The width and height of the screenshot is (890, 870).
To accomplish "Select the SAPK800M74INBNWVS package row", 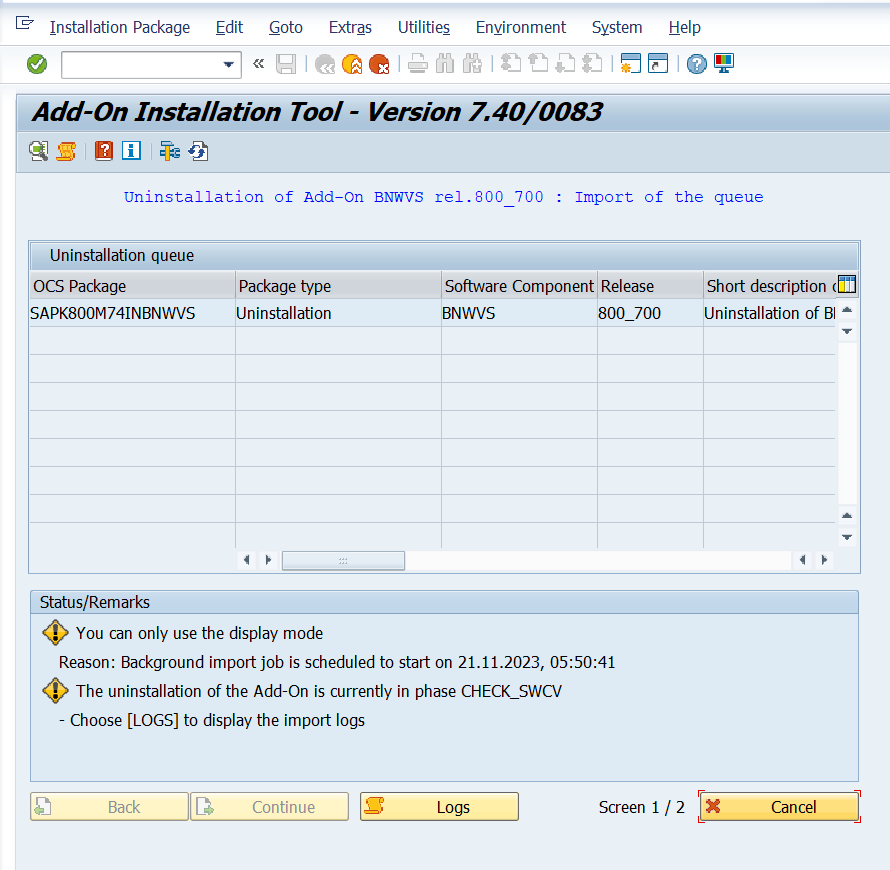I will 113,313.
